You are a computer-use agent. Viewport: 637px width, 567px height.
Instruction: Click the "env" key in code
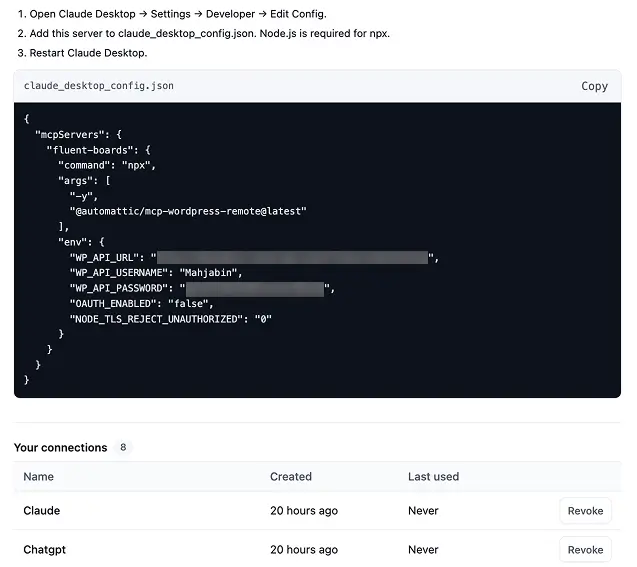click(75, 242)
